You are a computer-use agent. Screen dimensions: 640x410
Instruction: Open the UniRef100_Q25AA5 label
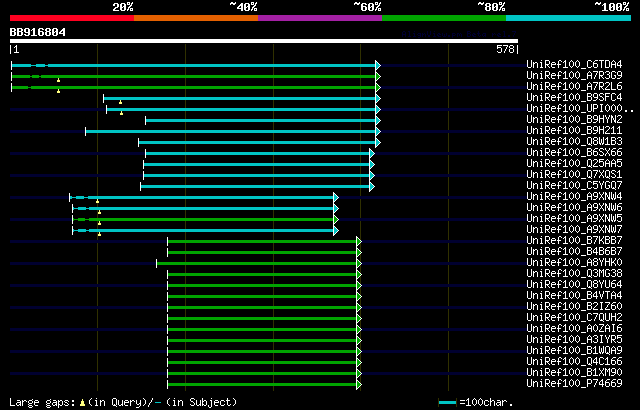click(x=574, y=163)
